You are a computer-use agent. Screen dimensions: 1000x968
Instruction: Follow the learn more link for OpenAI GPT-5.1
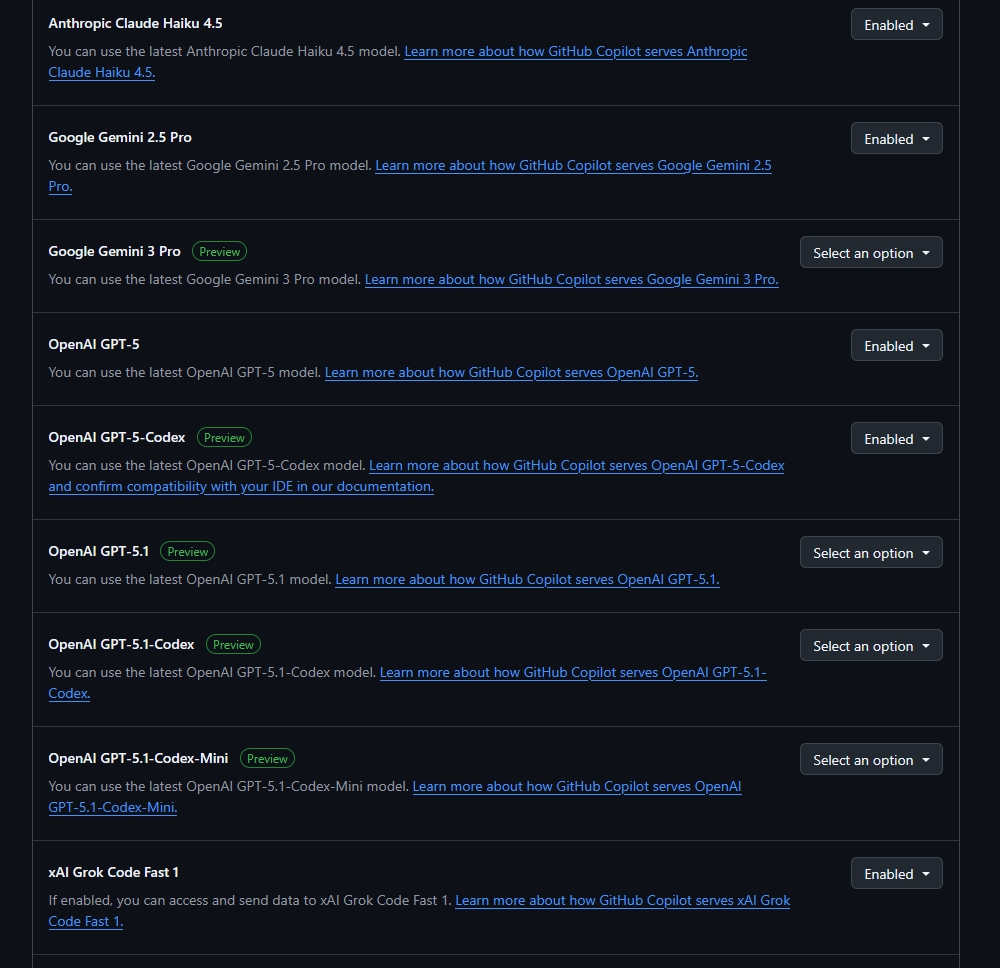click(x=527, y=580)
